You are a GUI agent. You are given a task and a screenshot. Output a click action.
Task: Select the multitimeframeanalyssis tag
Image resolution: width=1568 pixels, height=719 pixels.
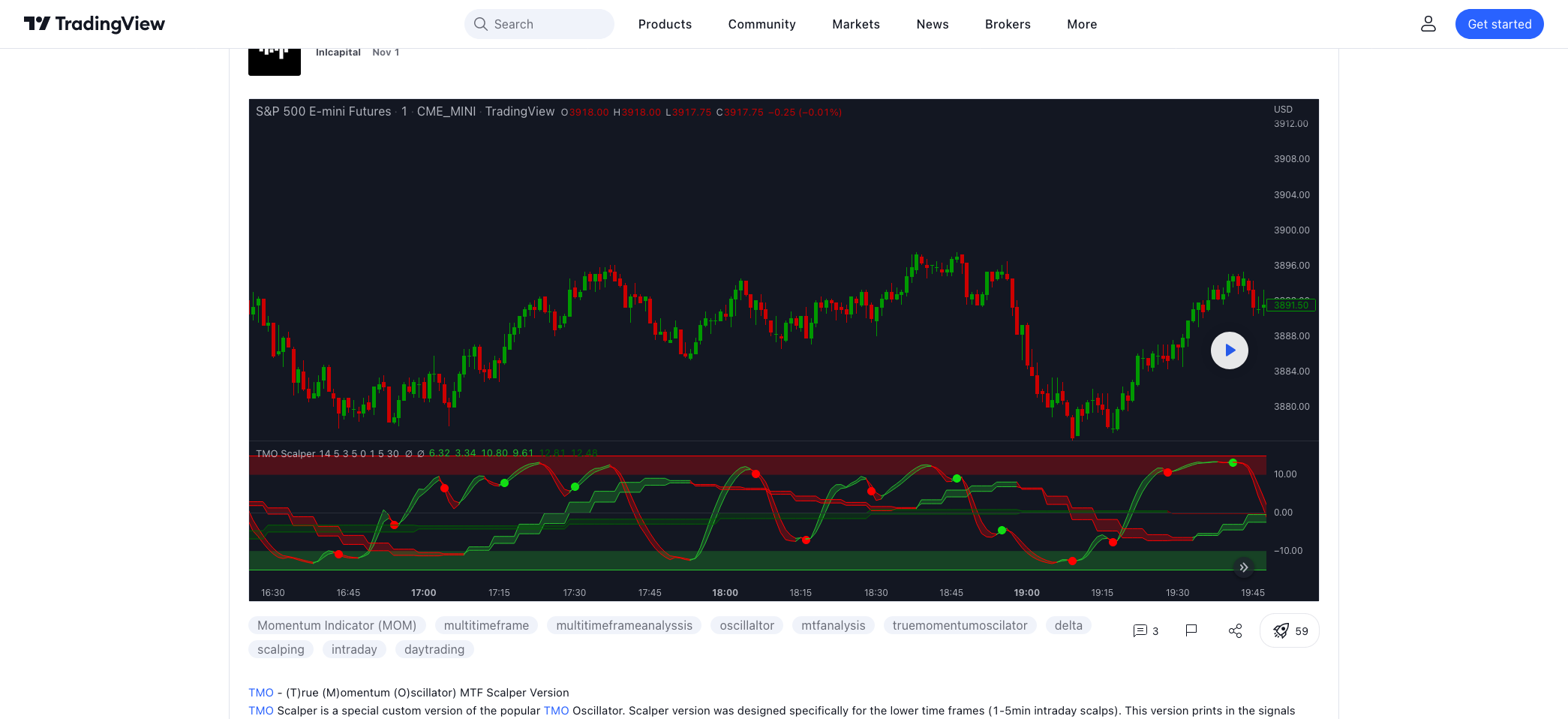(x=624, y=625)
